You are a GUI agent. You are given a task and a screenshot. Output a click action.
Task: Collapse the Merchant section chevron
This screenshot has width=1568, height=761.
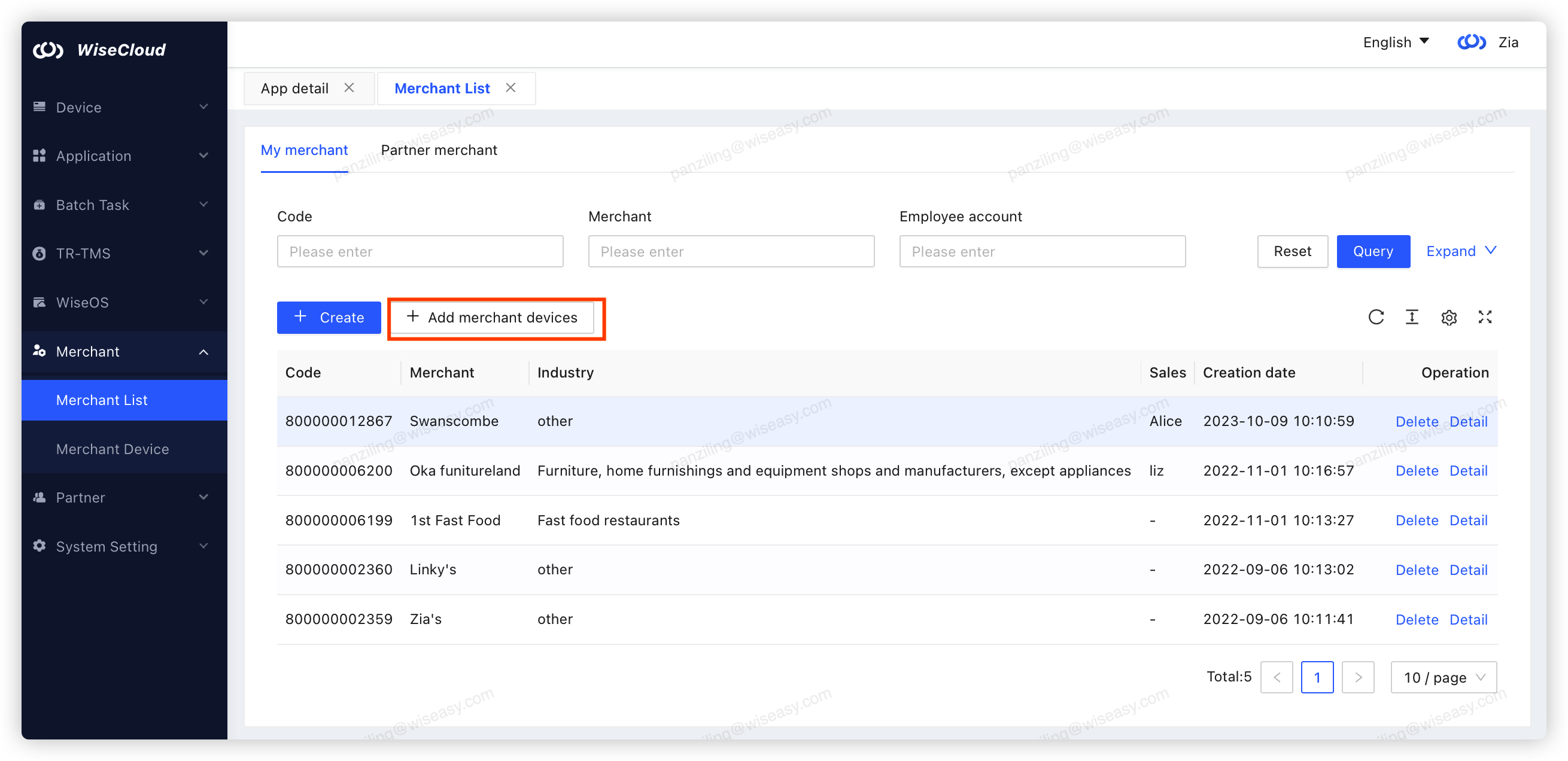point(204,352)
